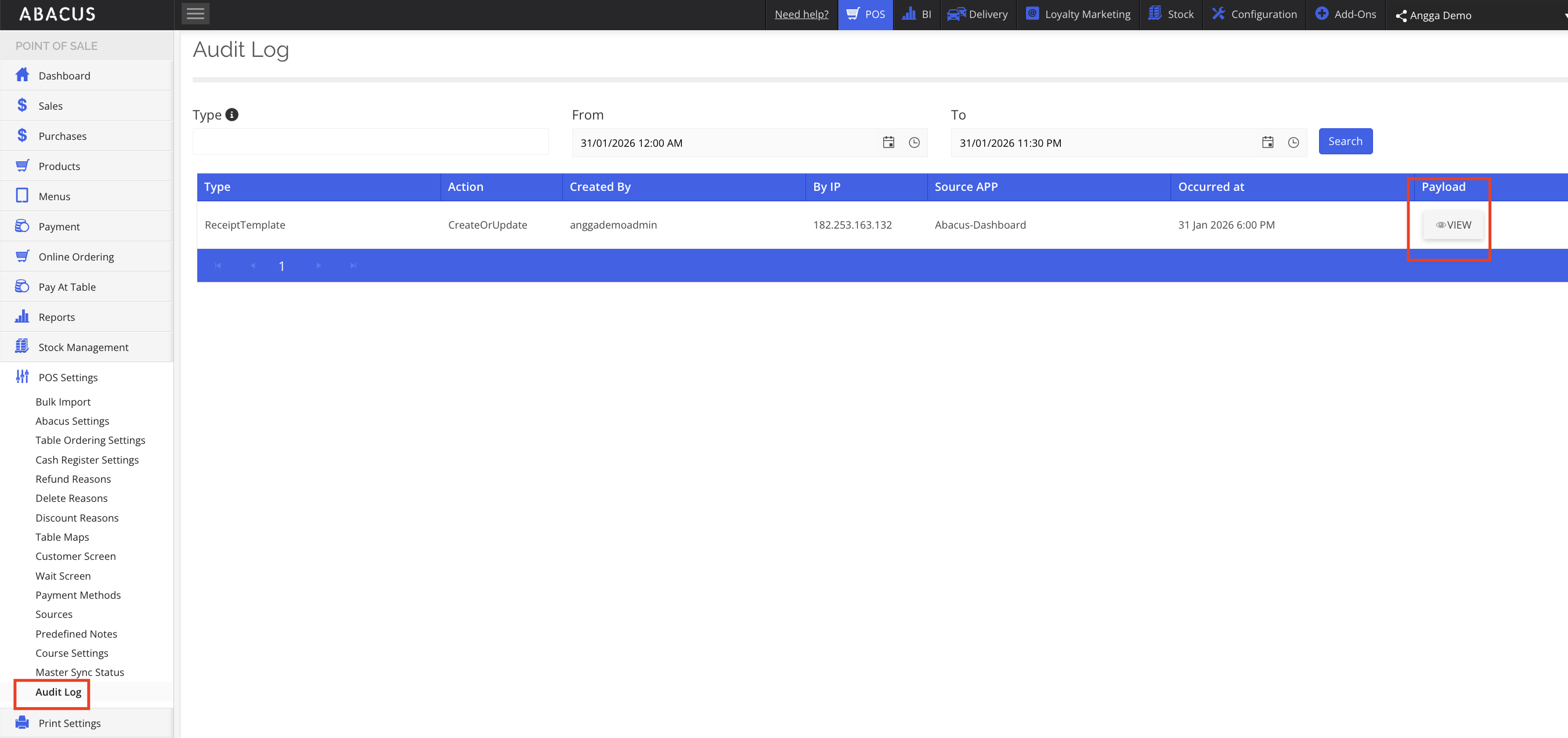The image size is (1568, 738).
Task: Go to first page arrow icon
Action: point(218,266)
